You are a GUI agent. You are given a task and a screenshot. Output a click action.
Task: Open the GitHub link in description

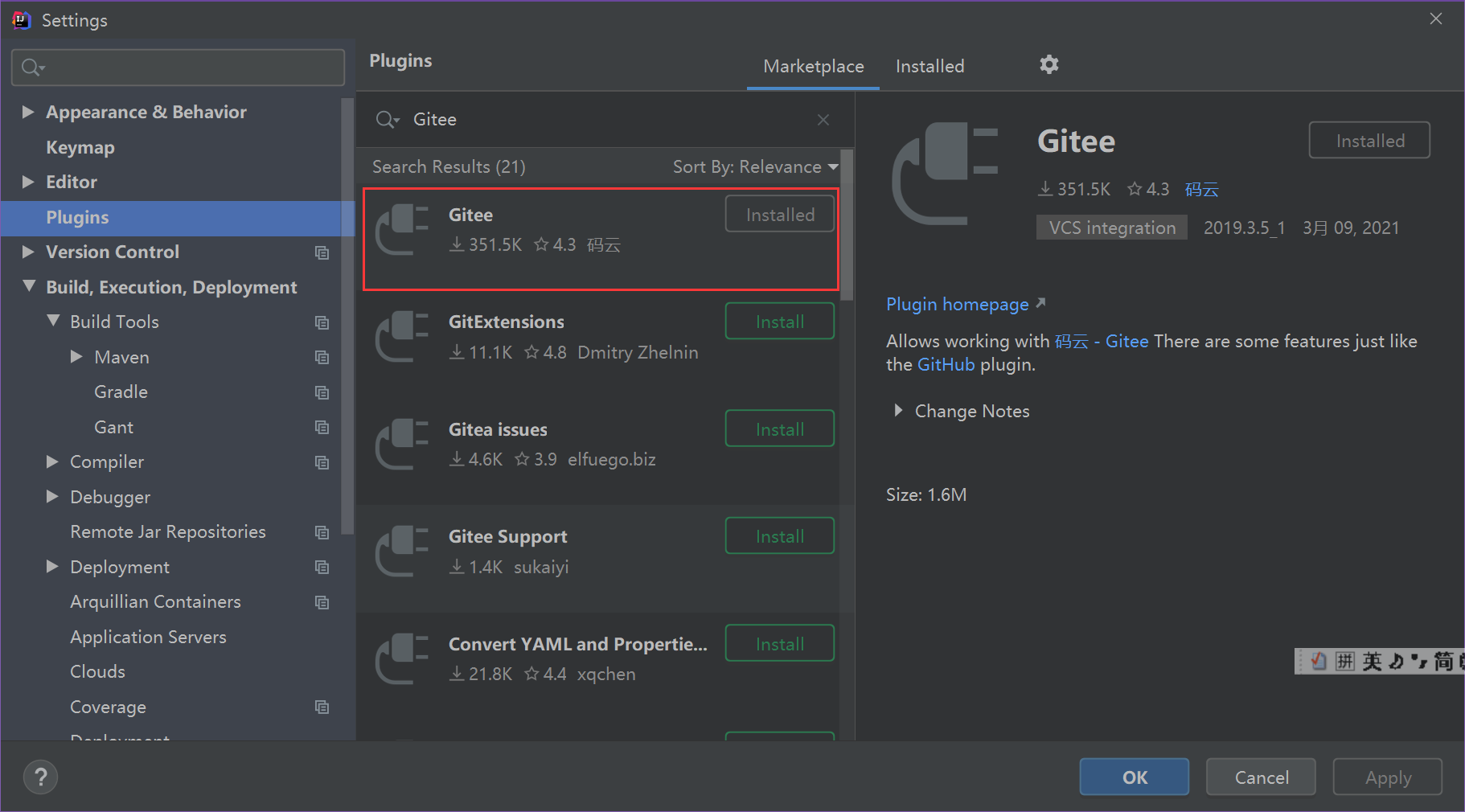[x=946, y=364]
